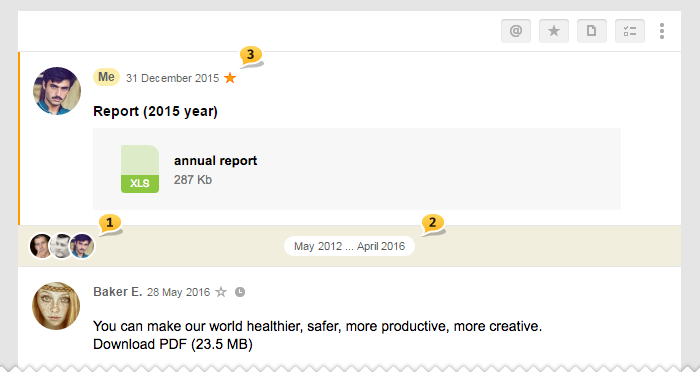Click the middle grayscale participant avatar

[61, 246]
